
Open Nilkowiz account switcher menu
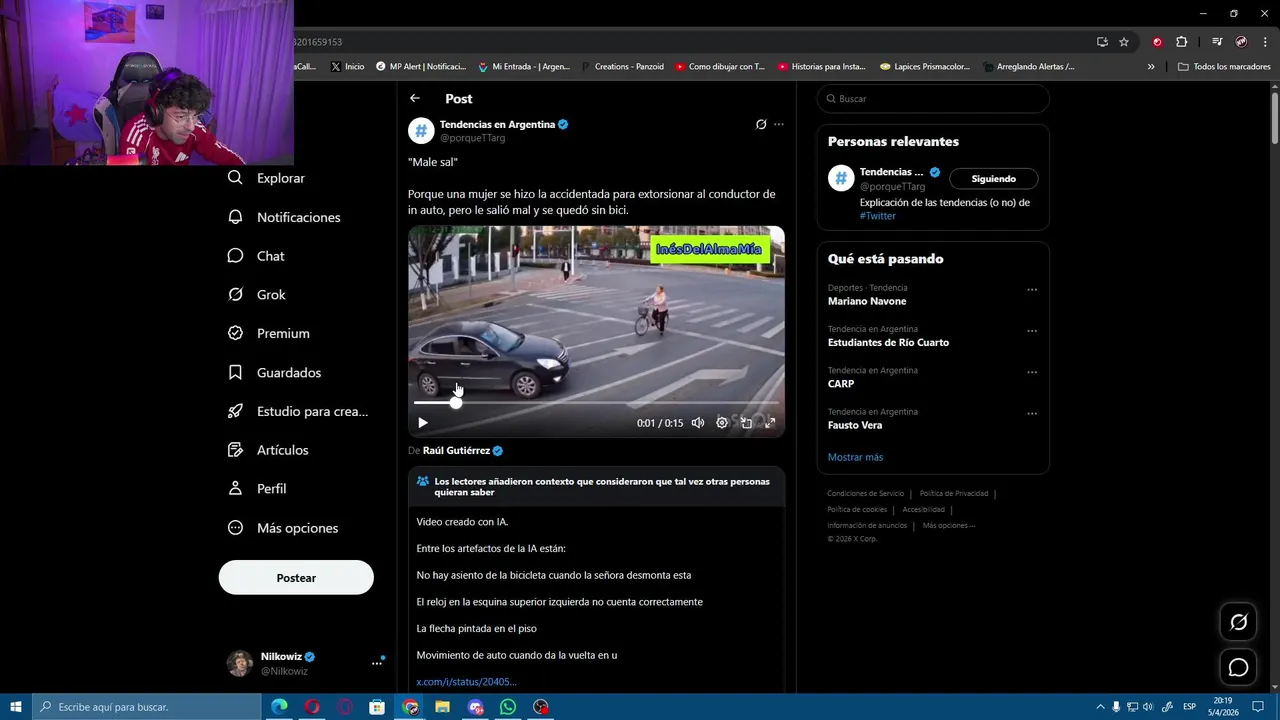coord(376,663)
